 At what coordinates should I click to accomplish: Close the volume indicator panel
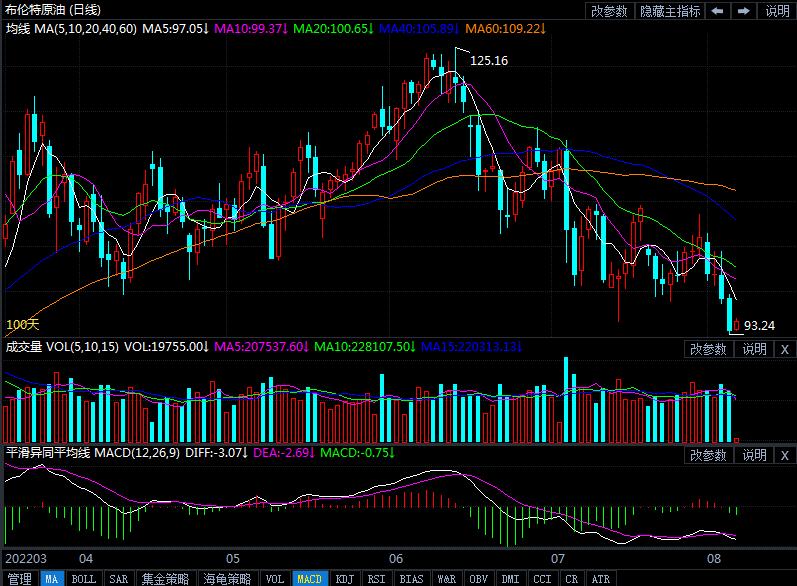point(784,349)
